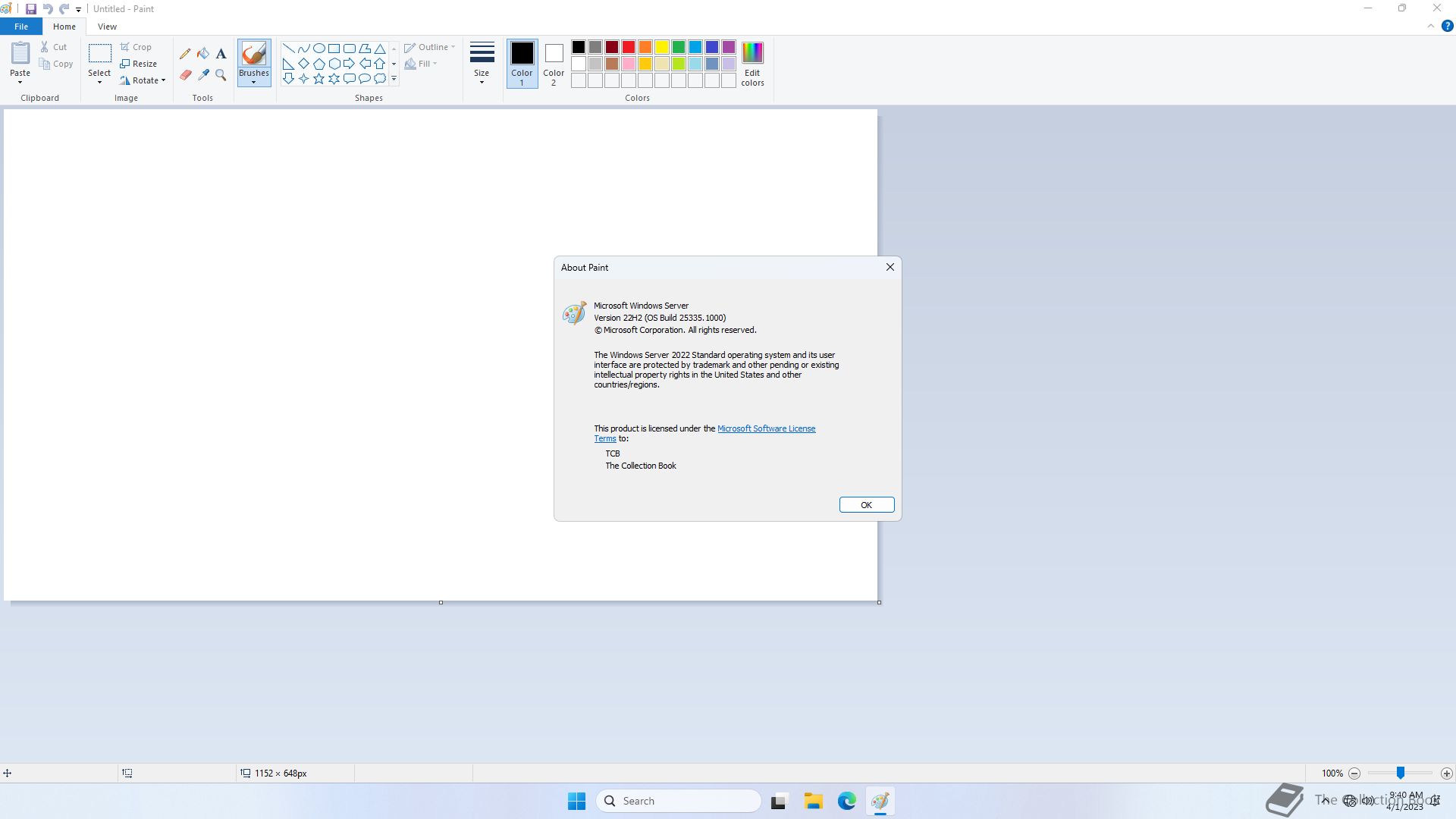Expand the Shapes gallery more arrow
Image resolution: width=1456 pixels, height=819 pixels.
[x=394, y=79]
